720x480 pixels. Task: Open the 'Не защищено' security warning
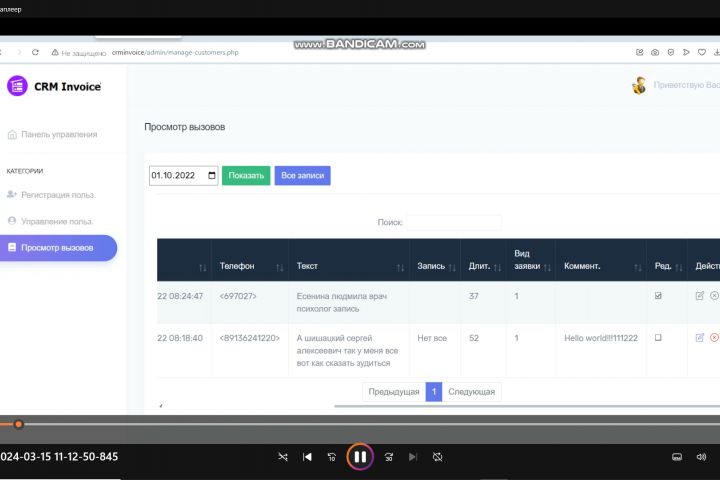tap(79, 53)
